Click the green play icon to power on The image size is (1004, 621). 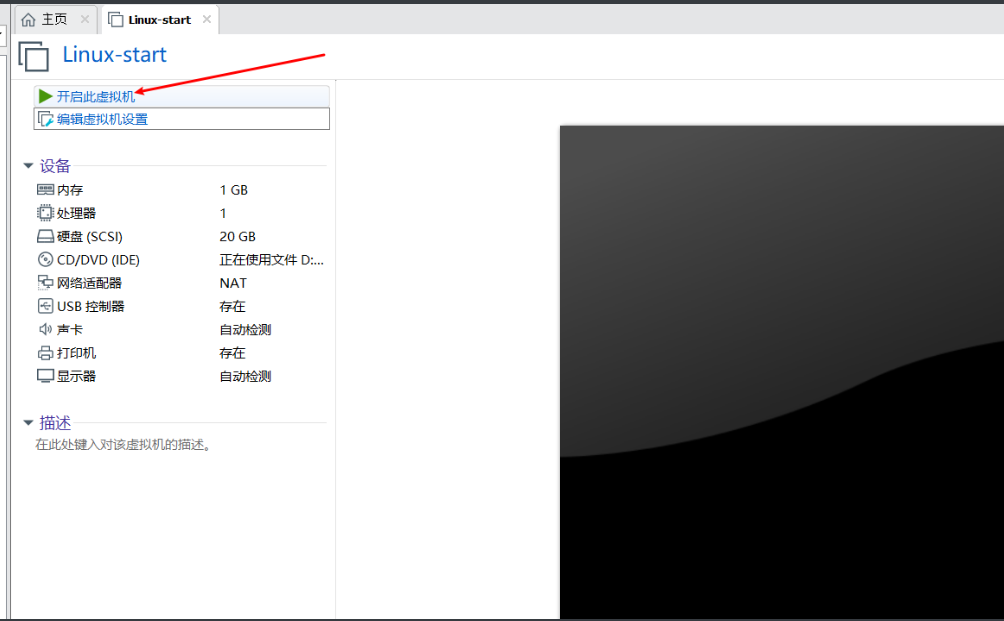click(x=45, y=97)
